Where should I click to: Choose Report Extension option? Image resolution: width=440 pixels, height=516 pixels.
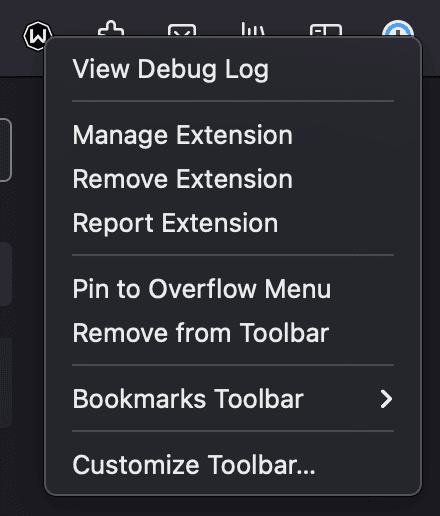pos(175,223)
